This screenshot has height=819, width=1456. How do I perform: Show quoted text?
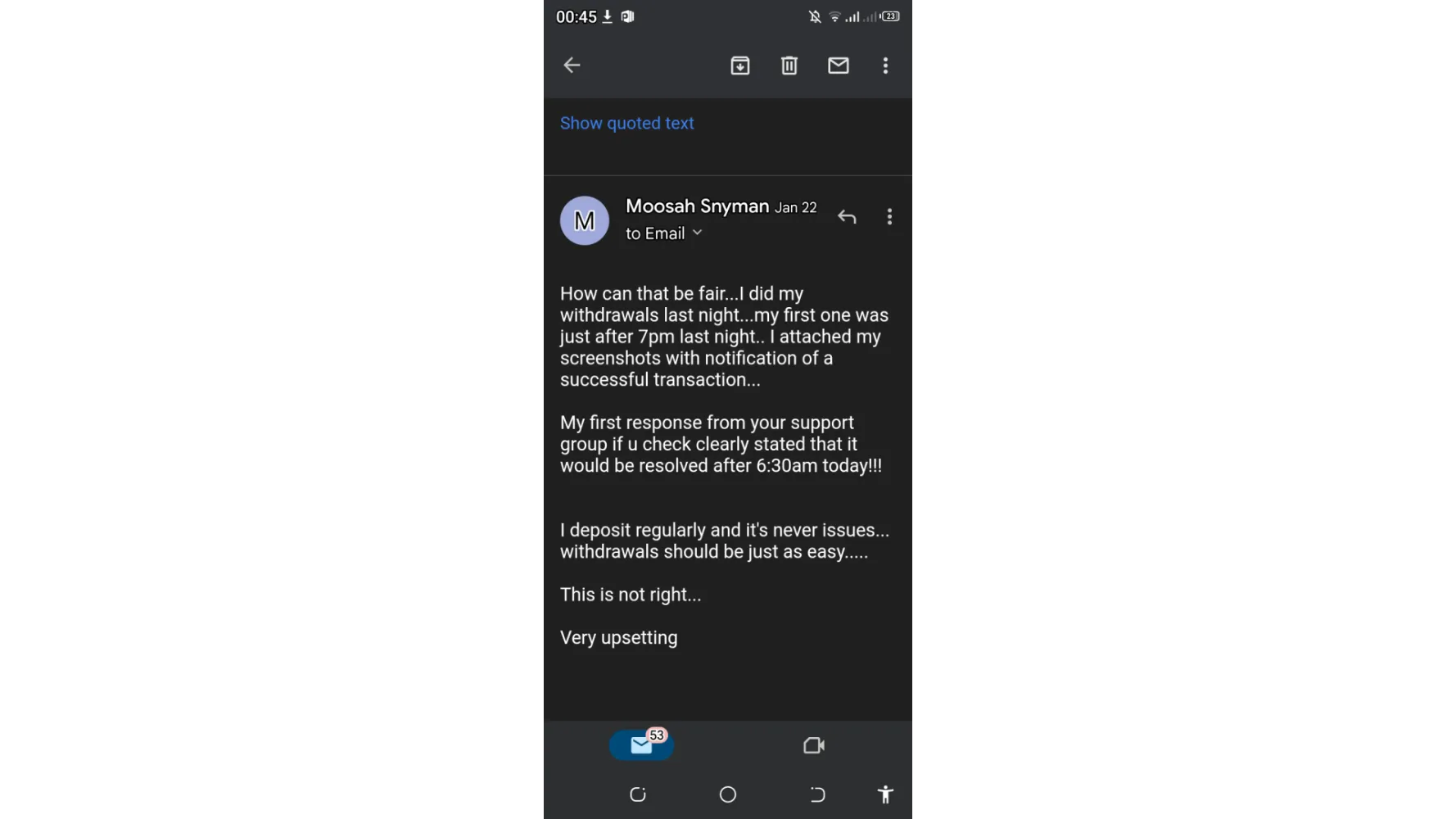click(x=627, y=123)
